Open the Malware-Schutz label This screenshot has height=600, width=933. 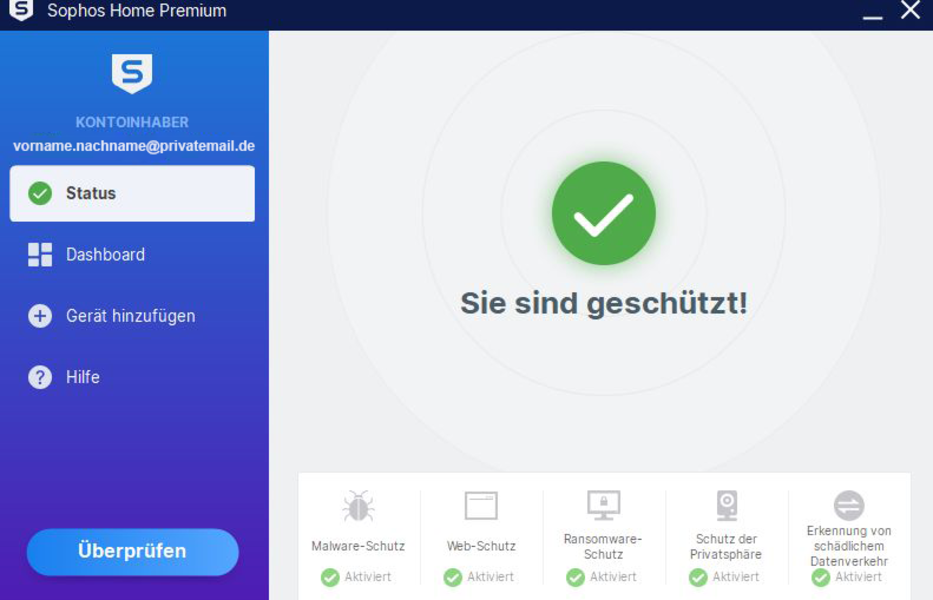pos(358,546)
